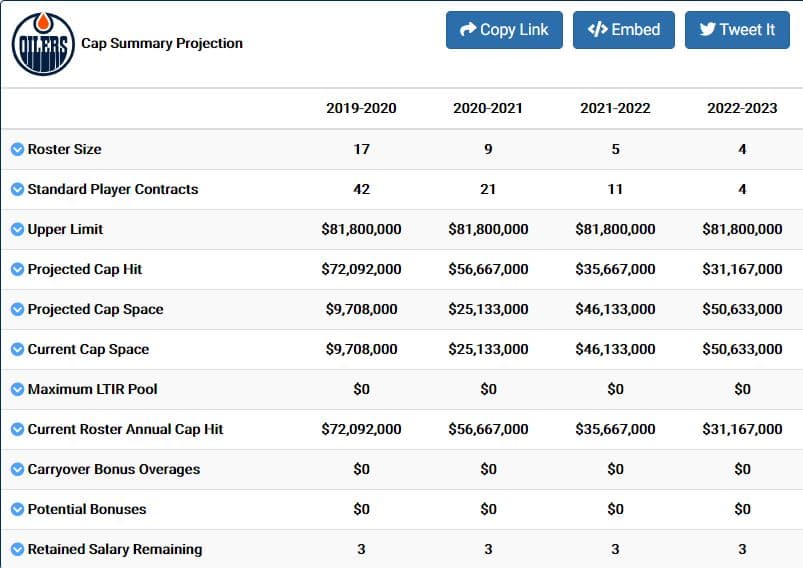Image resolution: width=803 pixels, height=568 pixels.
Task: Click the Copy Link button
Action: 504,30
